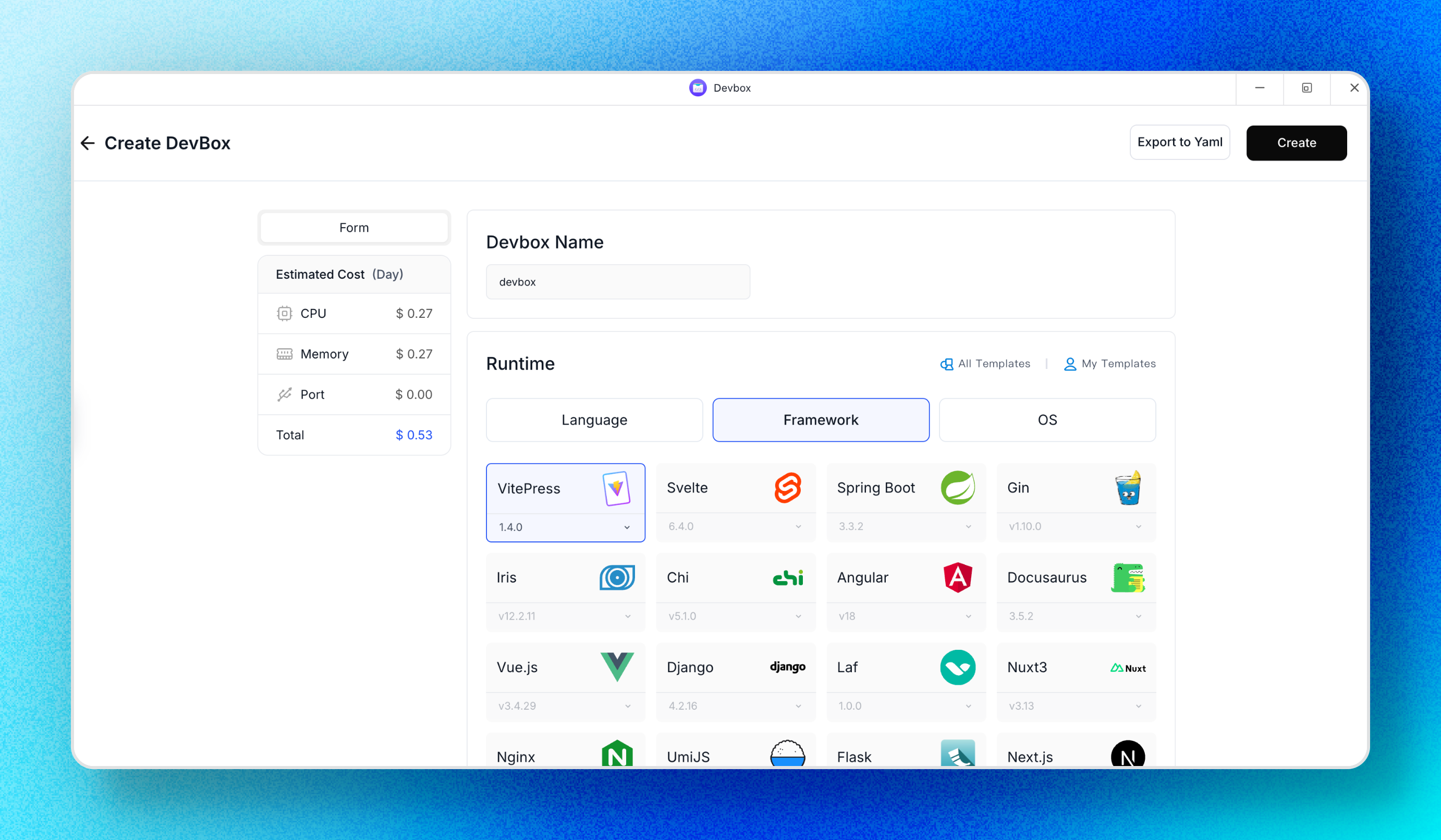Switch to the OS runtime tab
Screen dimensions: 1441x840
click(1046, 420)
